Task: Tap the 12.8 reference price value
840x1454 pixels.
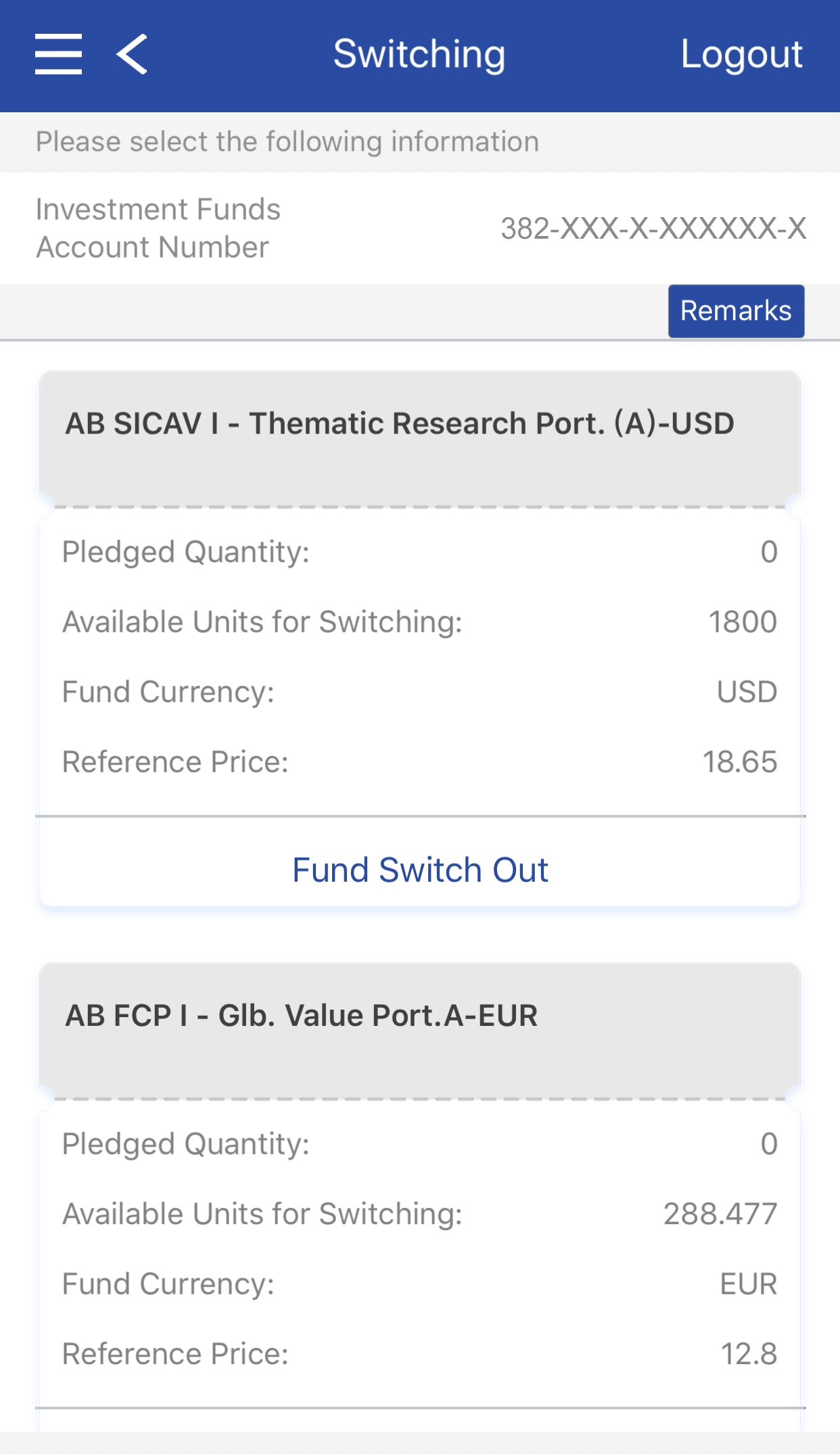Action: click(749, 1354)
